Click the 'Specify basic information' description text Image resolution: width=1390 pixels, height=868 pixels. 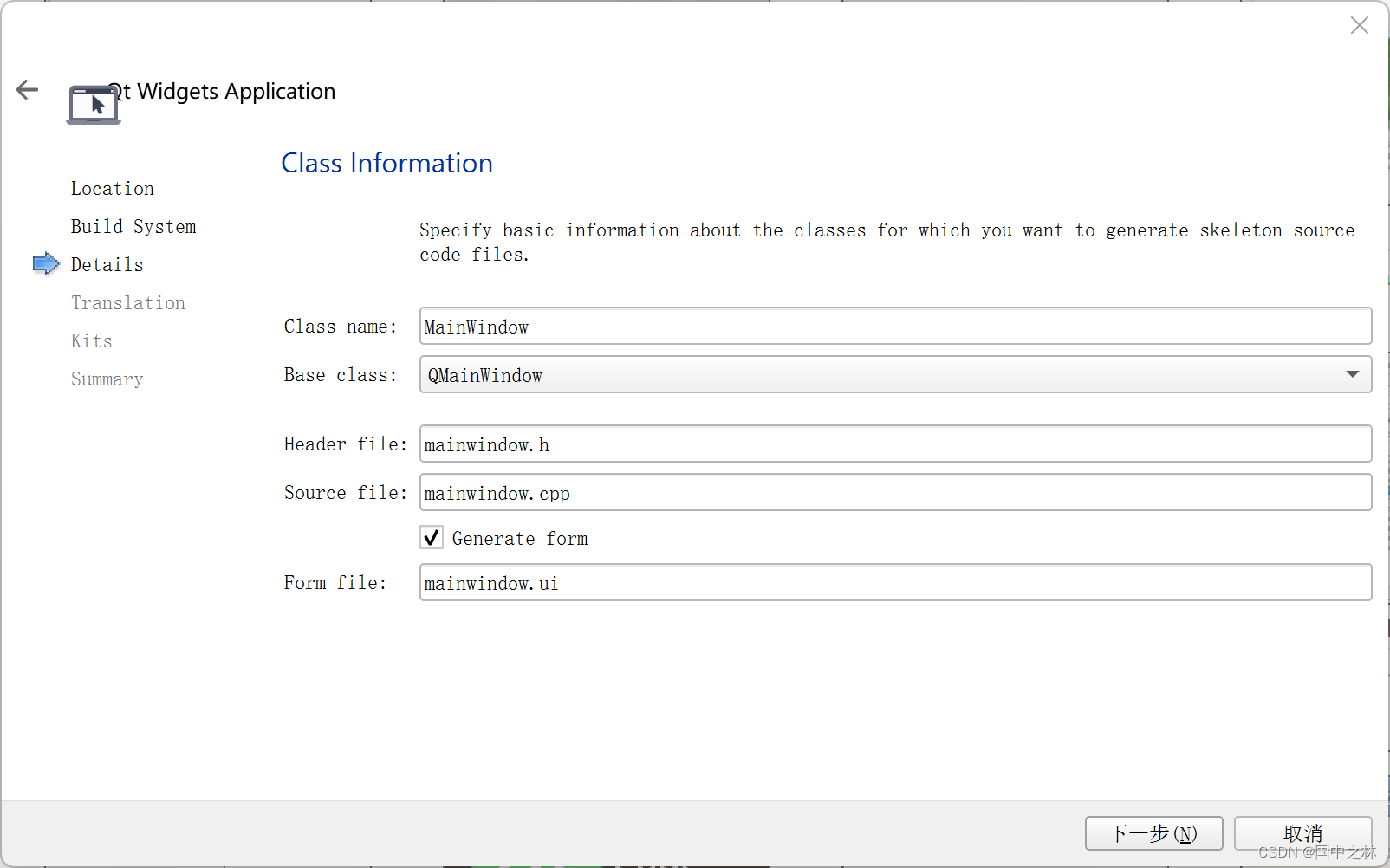(887, 243)
